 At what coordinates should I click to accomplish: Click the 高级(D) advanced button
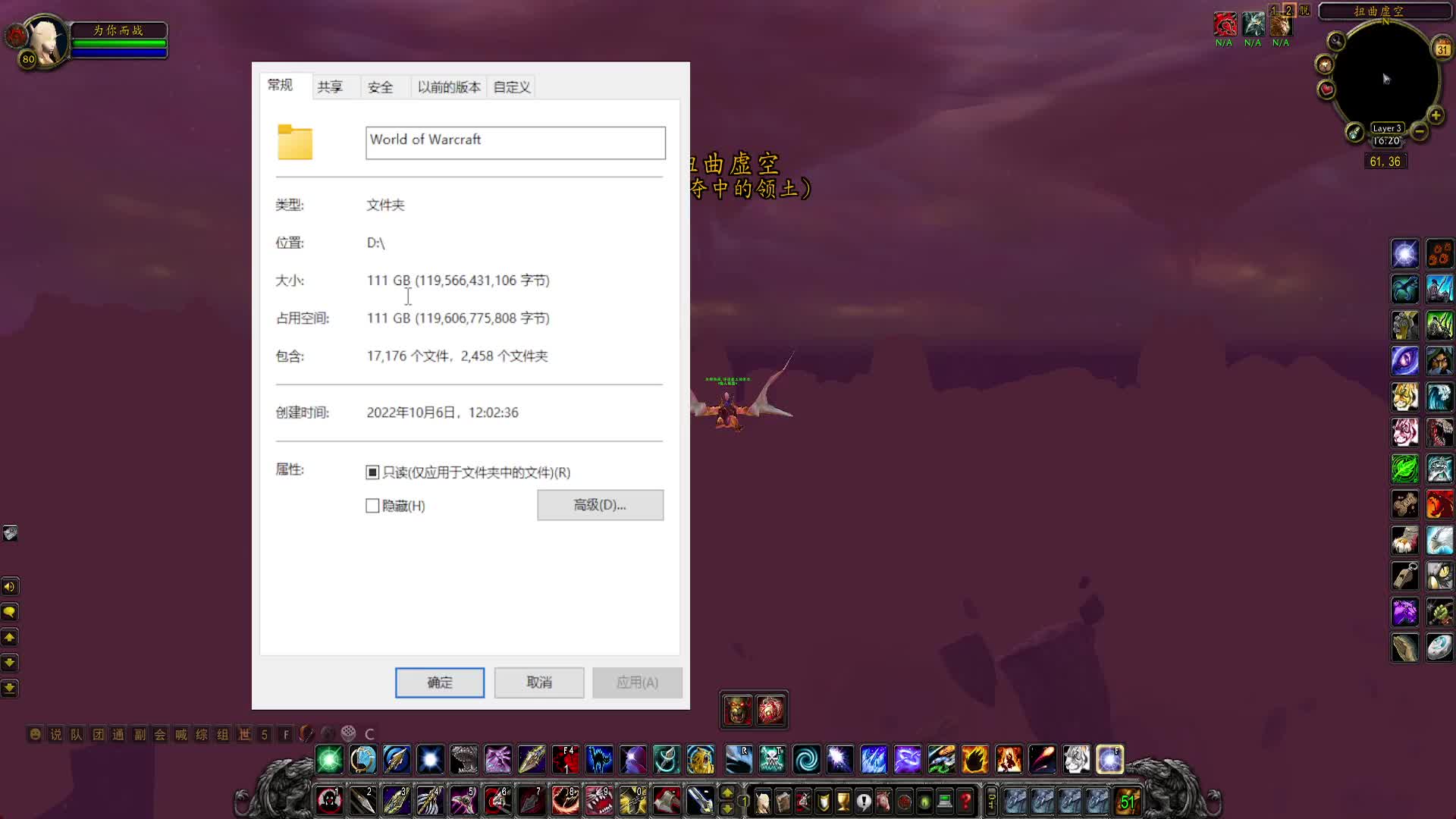tap(600, 505)
